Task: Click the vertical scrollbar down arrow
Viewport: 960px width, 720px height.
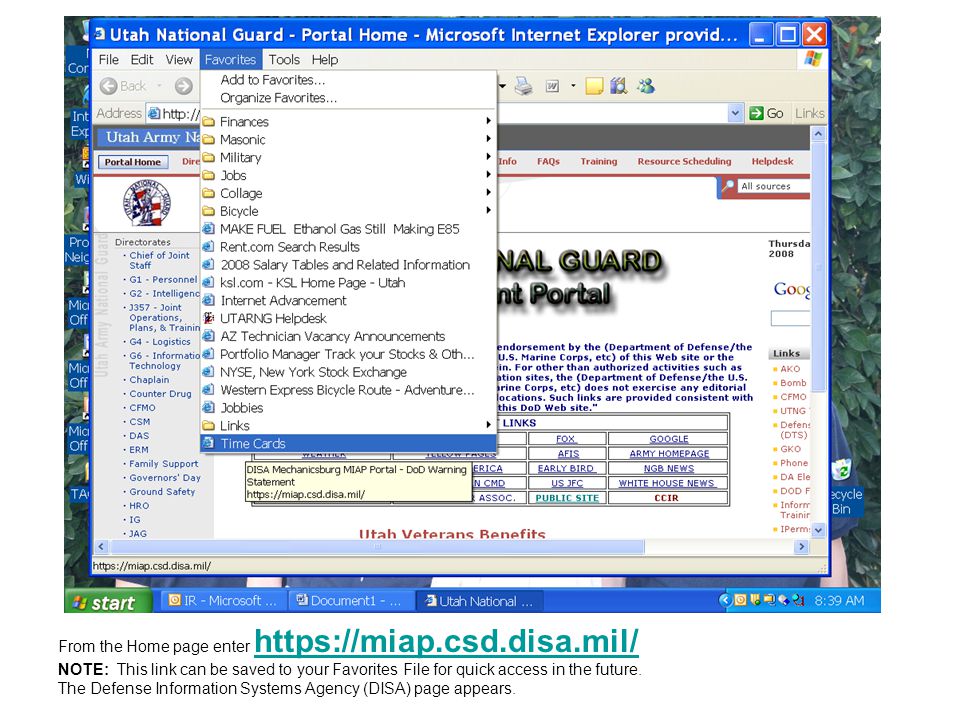Action: 819,530
